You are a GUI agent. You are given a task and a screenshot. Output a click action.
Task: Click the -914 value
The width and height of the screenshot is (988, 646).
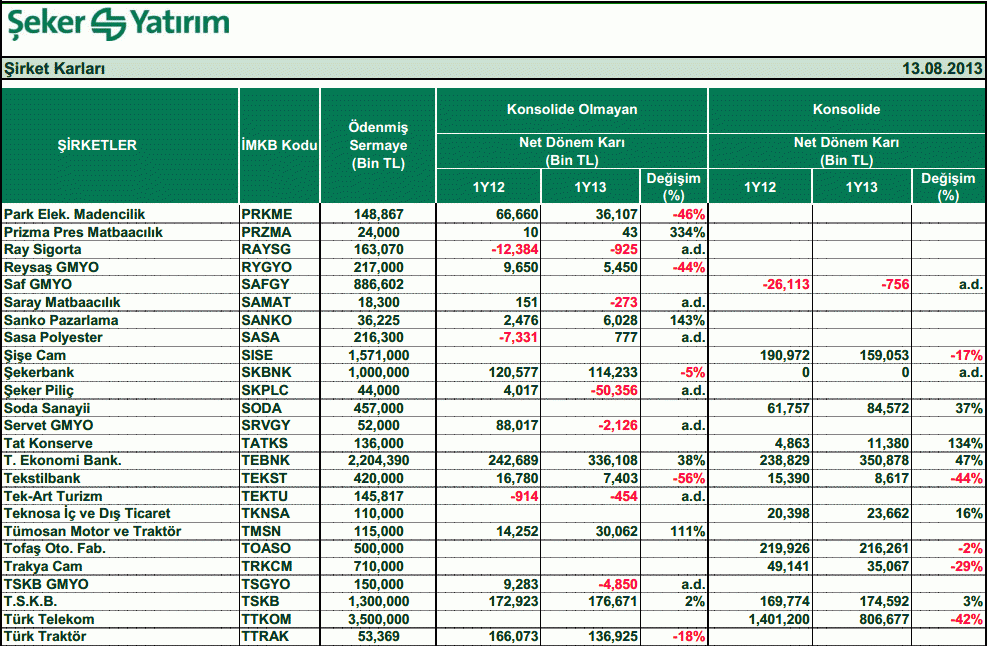coord(524,496)
